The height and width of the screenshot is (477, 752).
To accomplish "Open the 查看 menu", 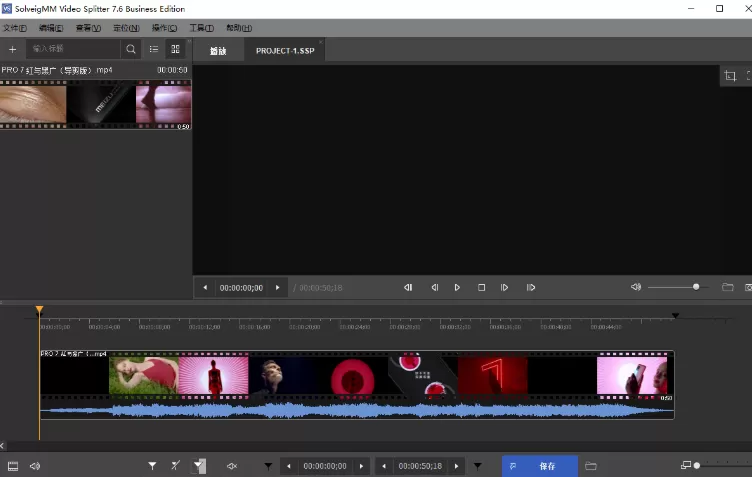I will point(88,28).
